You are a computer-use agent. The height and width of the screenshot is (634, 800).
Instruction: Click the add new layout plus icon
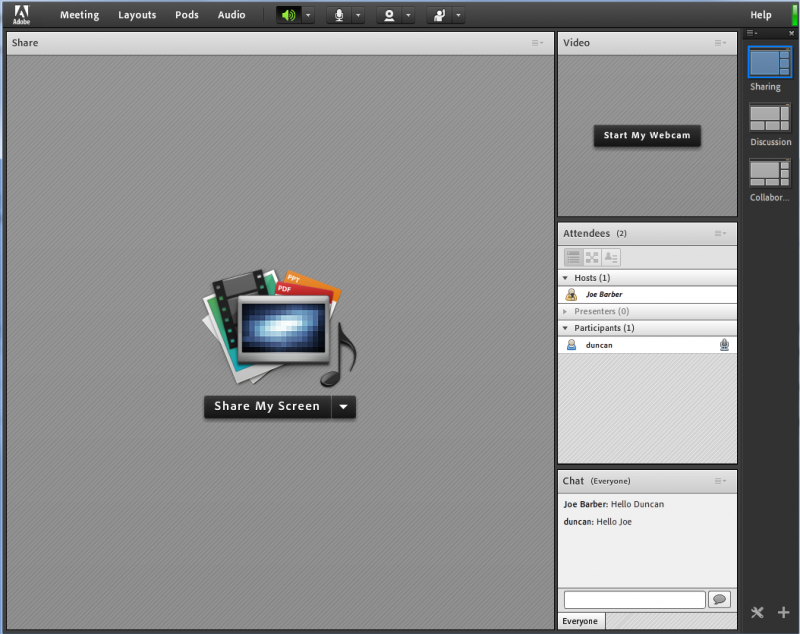(x=783, y=612)
